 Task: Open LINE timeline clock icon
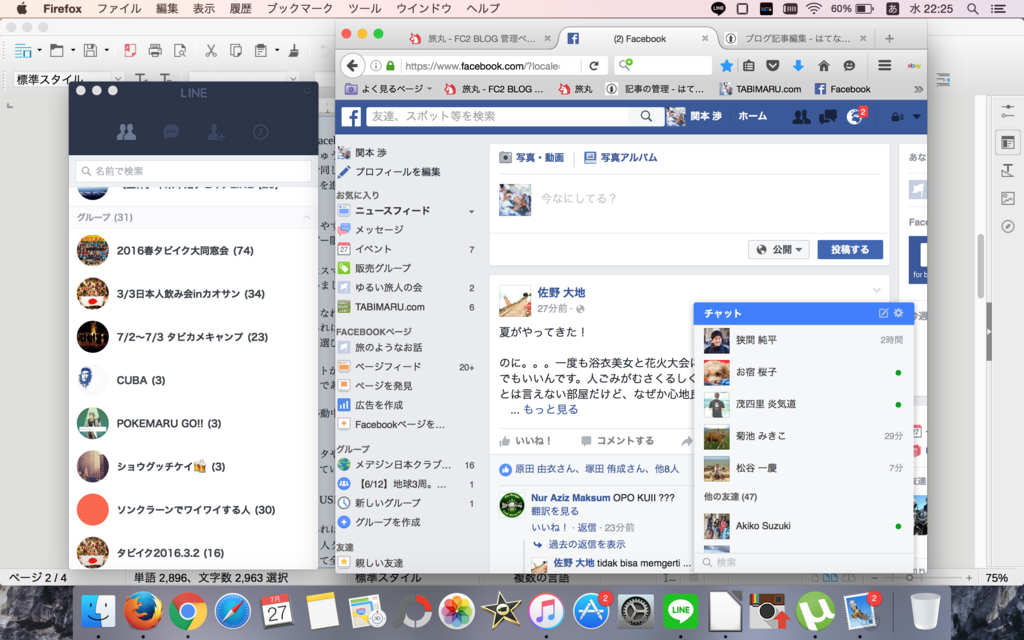[261, 132]
